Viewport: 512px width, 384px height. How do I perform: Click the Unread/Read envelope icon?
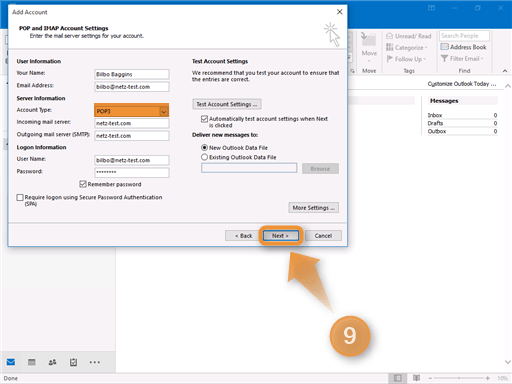click(389, 36)
